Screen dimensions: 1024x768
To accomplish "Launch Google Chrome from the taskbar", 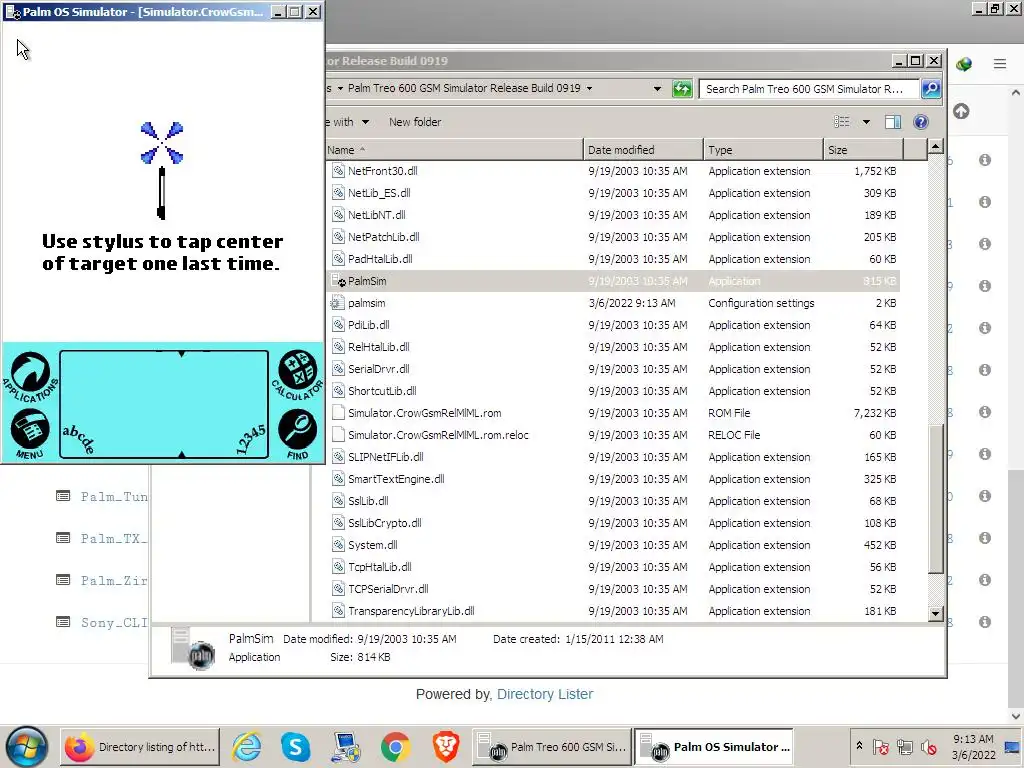I will pos(395,746).
